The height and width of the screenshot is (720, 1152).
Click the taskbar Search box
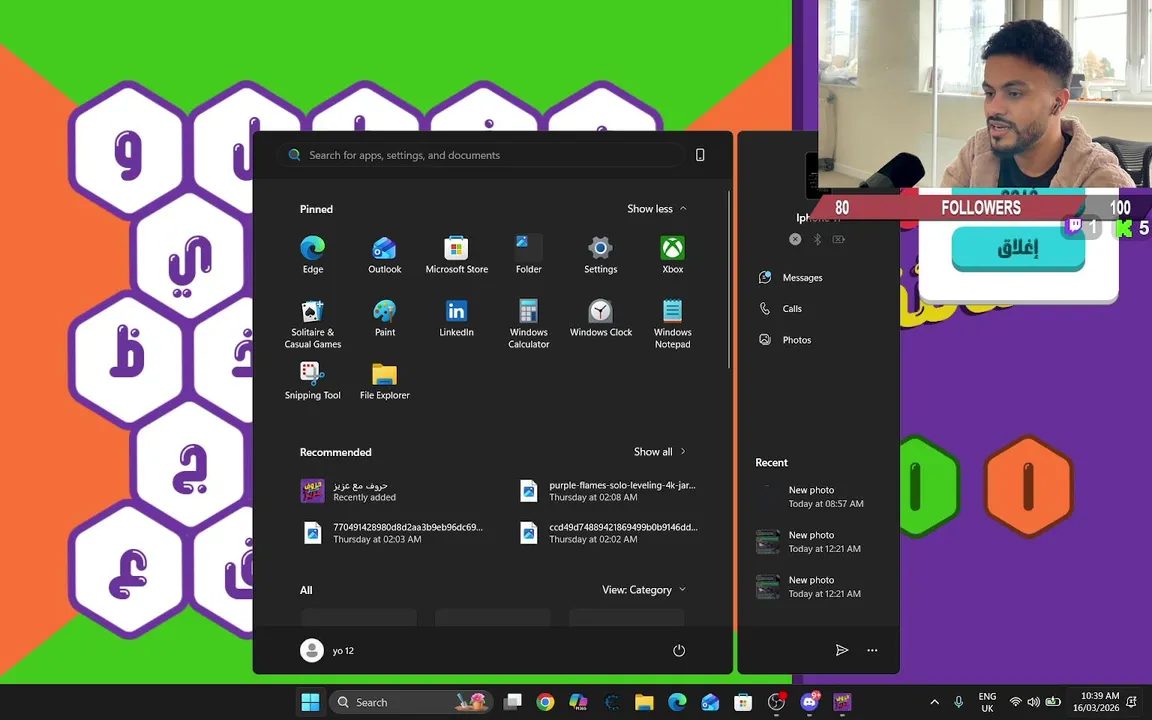click(x=411, y=702)
